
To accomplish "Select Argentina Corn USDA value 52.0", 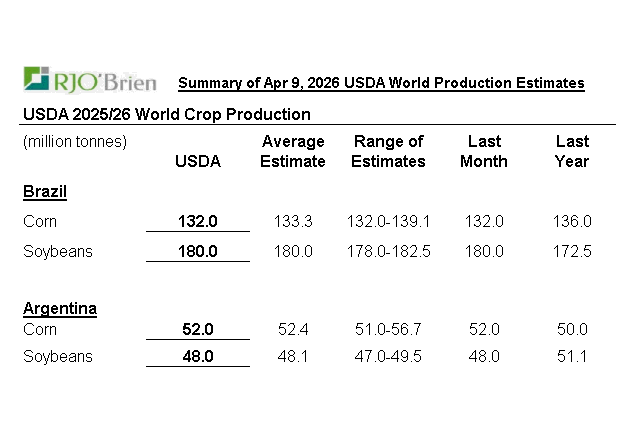I will coord(198,329).
